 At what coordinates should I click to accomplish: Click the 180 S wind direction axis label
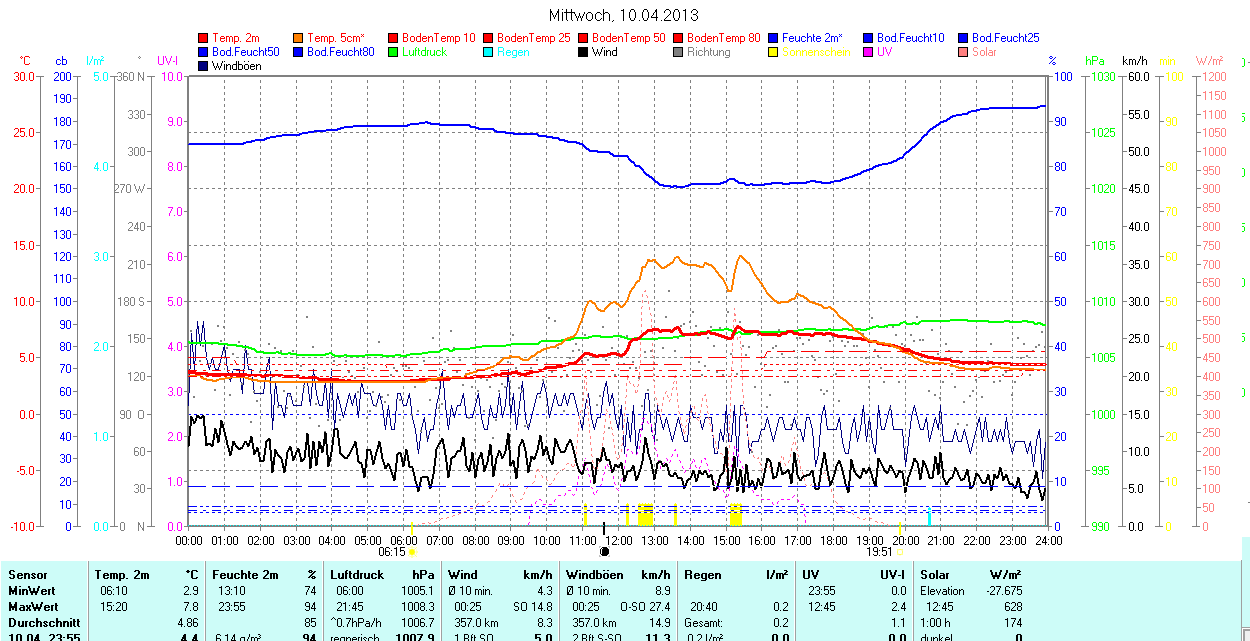click(x=131, y=301)
